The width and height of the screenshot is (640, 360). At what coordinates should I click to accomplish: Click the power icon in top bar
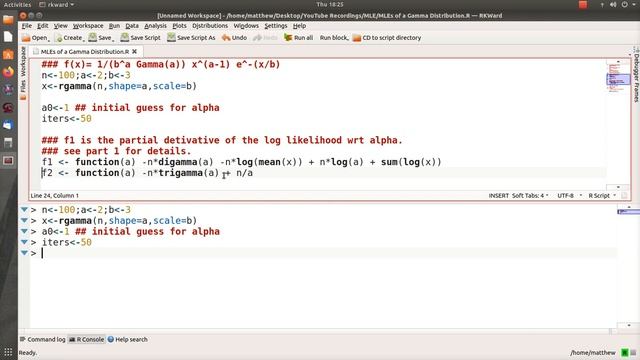624,4
